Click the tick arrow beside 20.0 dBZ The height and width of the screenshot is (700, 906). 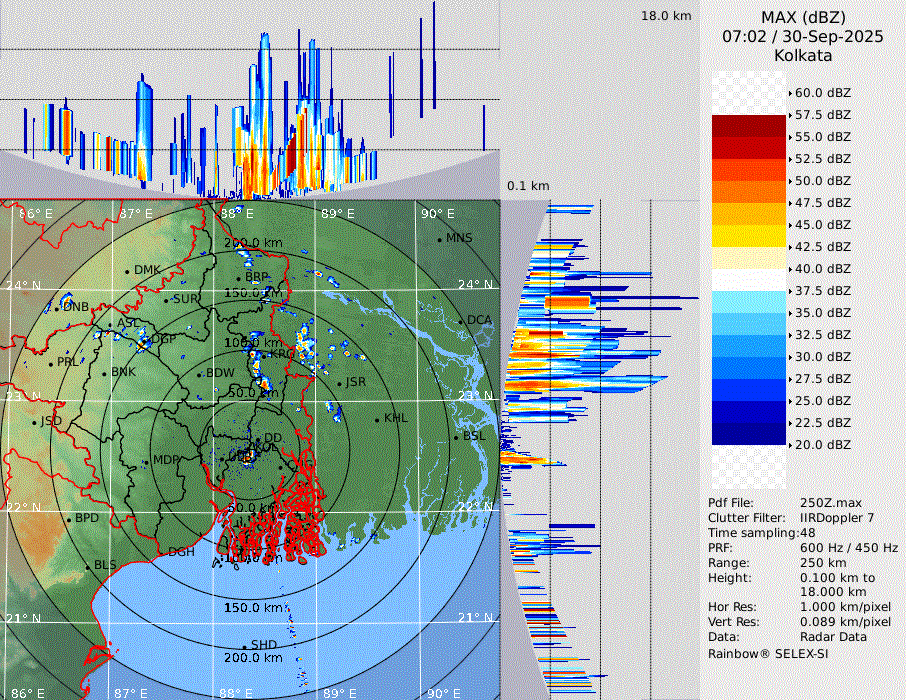[790, 445]
